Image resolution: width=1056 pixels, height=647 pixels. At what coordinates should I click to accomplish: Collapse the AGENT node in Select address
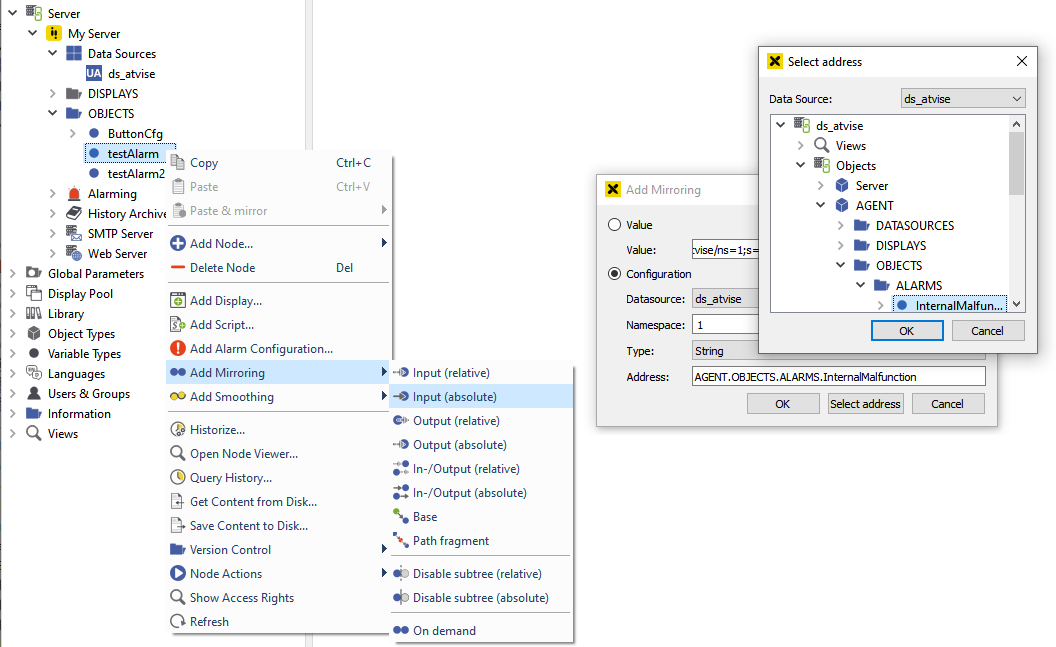click(820, 205)
